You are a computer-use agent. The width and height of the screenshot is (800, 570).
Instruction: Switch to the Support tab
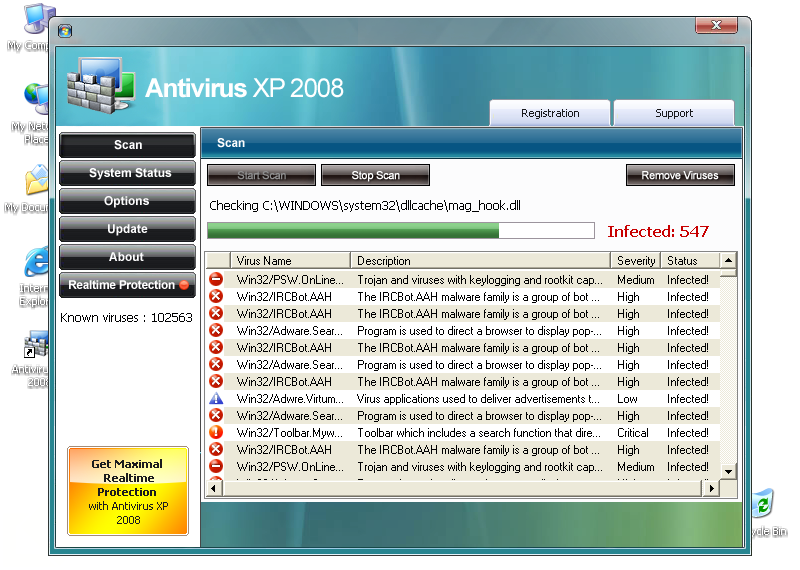(x=674, y=113)
